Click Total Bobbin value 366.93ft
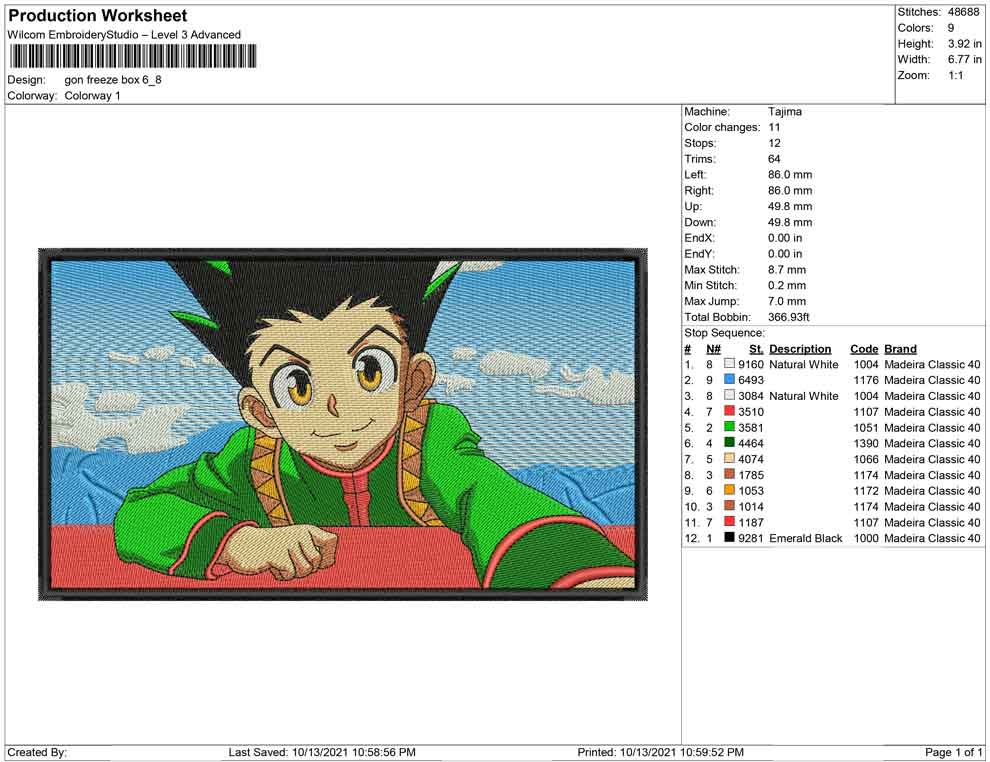Image resolution: width=990 pixels, height=762 pixels. [789, 317]
